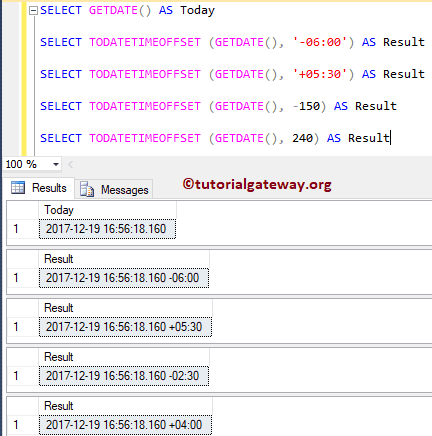The height and width of the screenshot is (436, 432).
Task: Select the Today column header
Action: tap(107, 210)
